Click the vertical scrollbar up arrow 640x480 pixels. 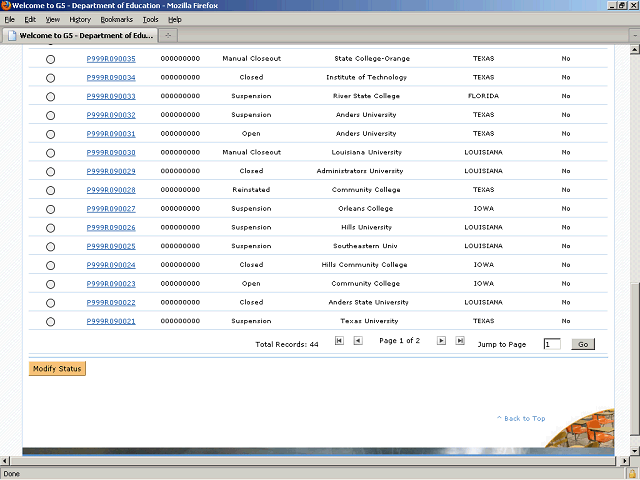point(634,50)
